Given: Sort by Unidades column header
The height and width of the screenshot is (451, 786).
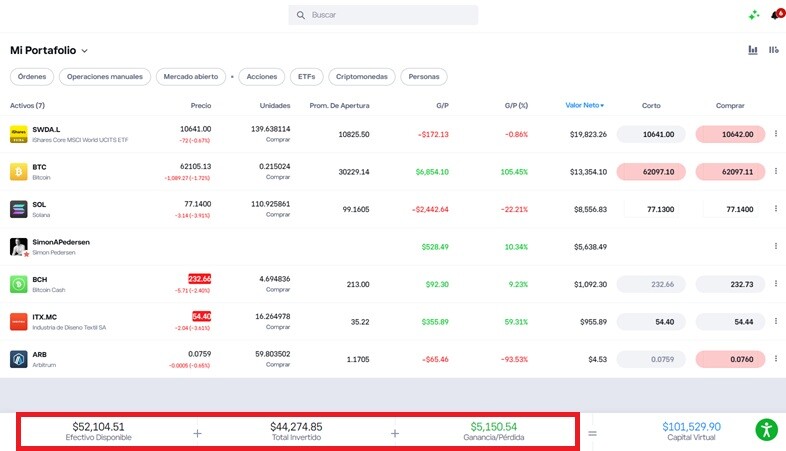Looking at the screenshot, I should pyautogui.click(x=275, y=106).
